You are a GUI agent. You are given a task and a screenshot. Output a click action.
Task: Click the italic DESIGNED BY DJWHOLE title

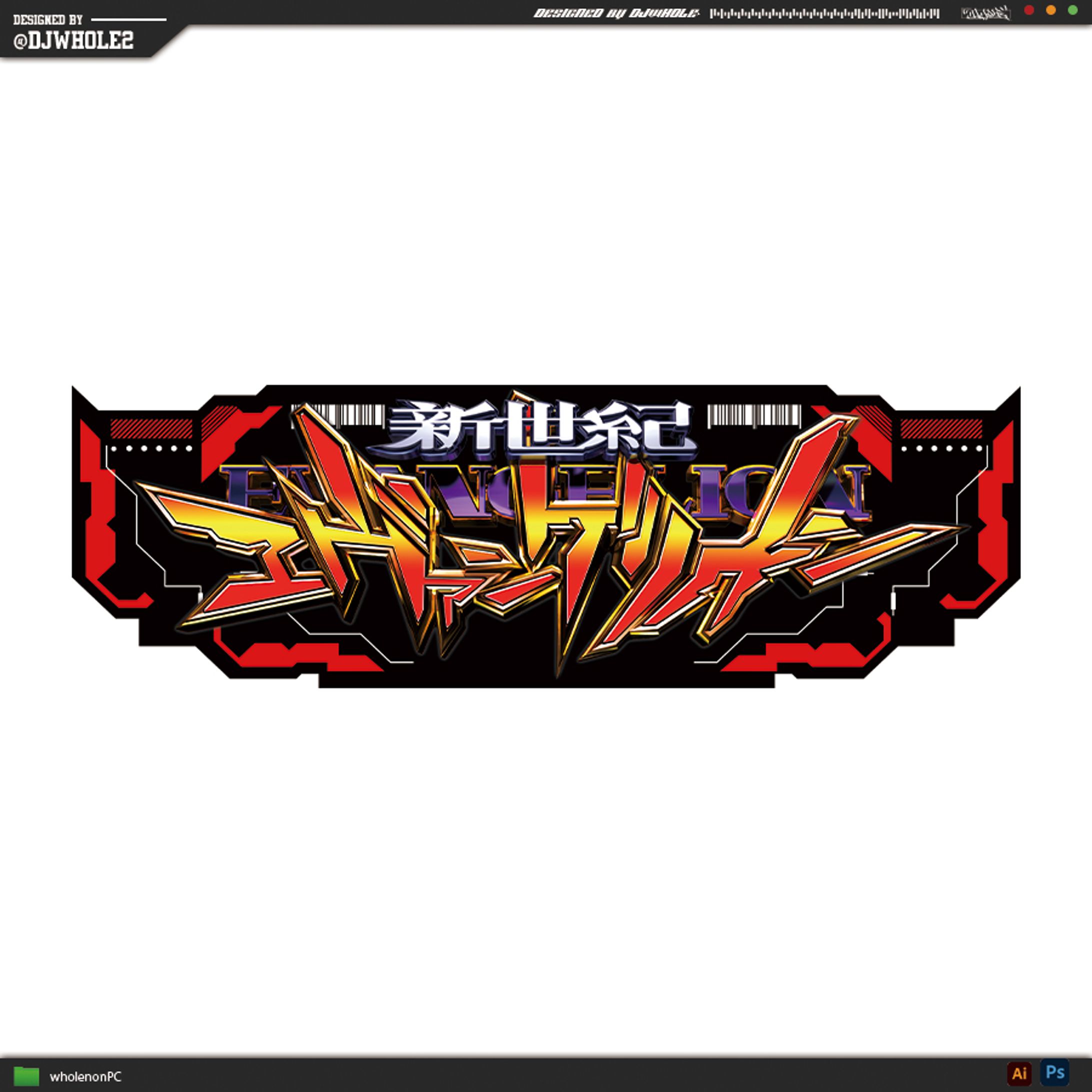(x=616, y=13)
